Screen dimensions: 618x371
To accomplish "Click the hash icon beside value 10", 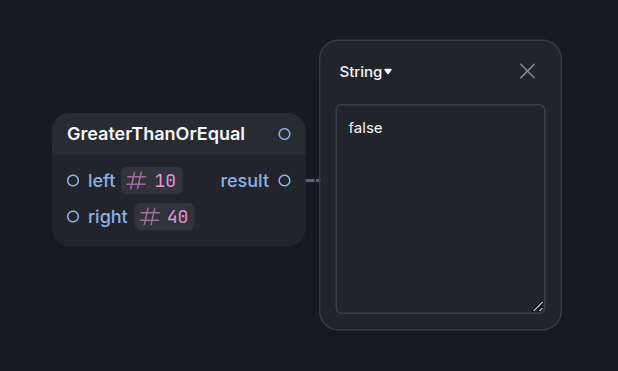I will click(136, 181).
